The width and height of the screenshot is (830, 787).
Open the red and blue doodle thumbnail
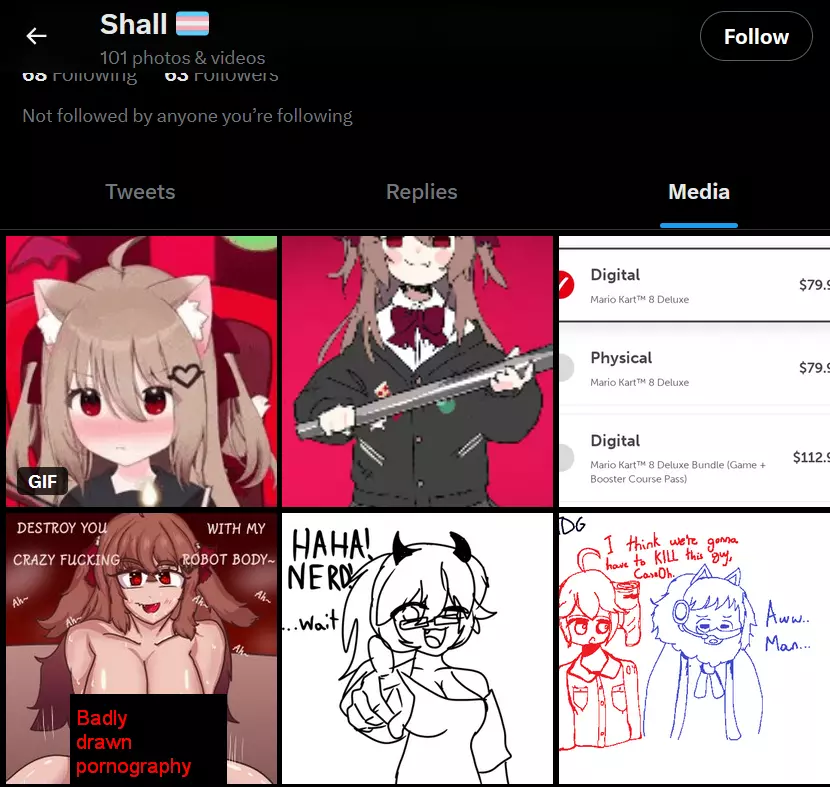(x=694, y=648)
